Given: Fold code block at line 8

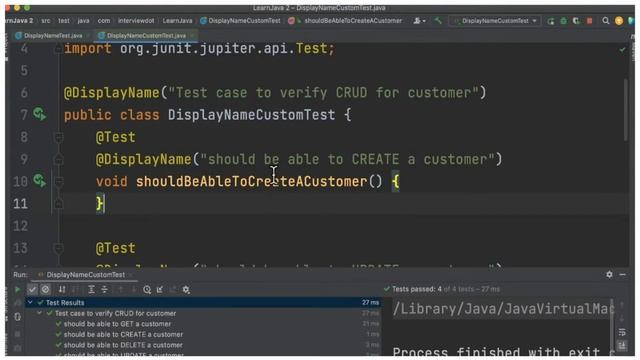Looking at the screenshot, I should [58, 137].
